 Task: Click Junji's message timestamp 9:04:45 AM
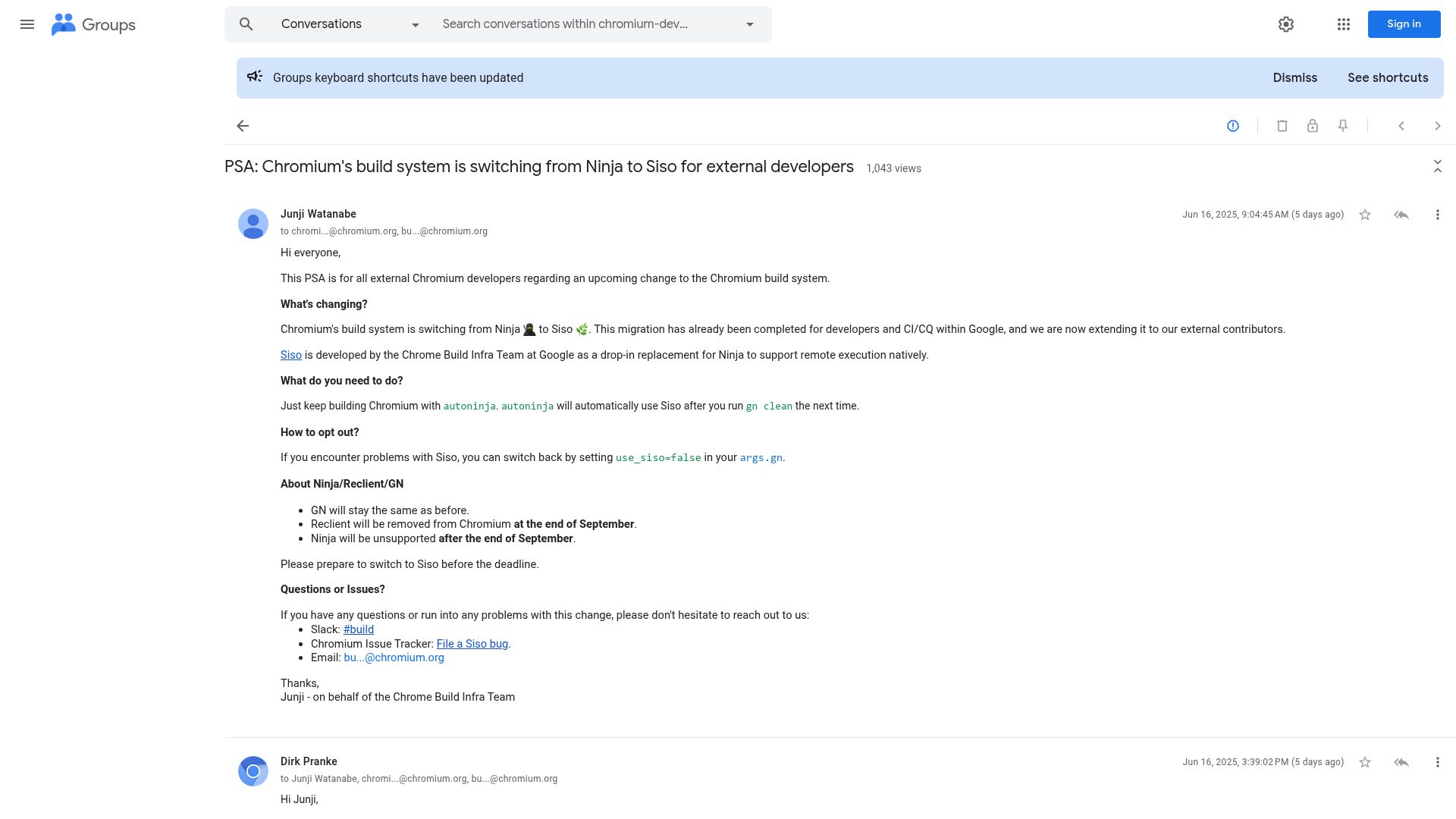[1263, 215]
